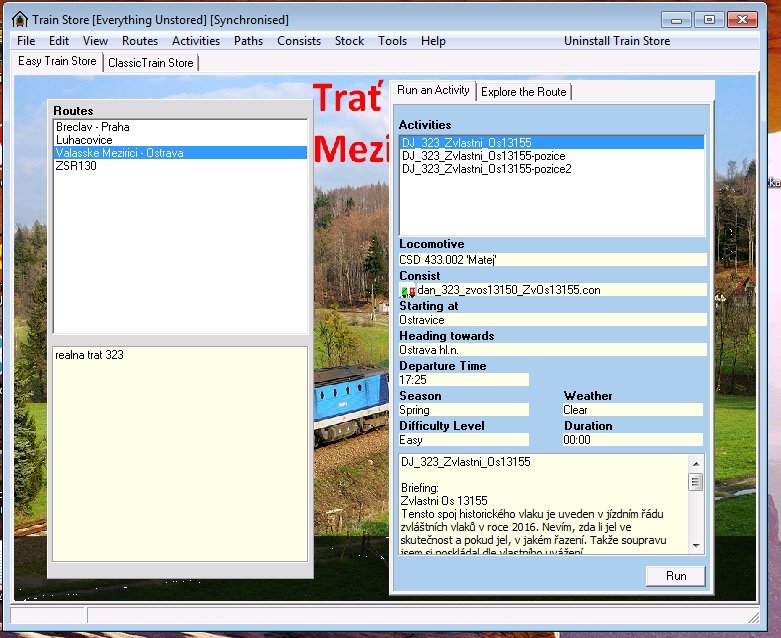The width and height of the screenshot is (781, 638).
Task: Select the Run an Activity tab
Action: (x=433, y=90)
